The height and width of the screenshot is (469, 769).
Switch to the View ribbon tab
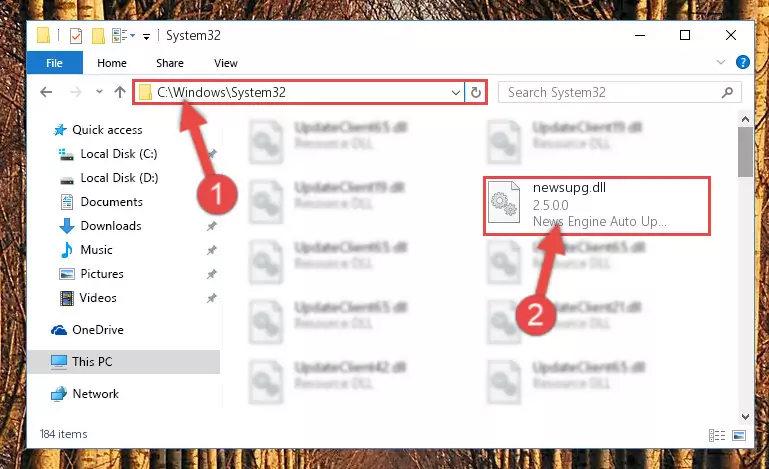[226, 63]
